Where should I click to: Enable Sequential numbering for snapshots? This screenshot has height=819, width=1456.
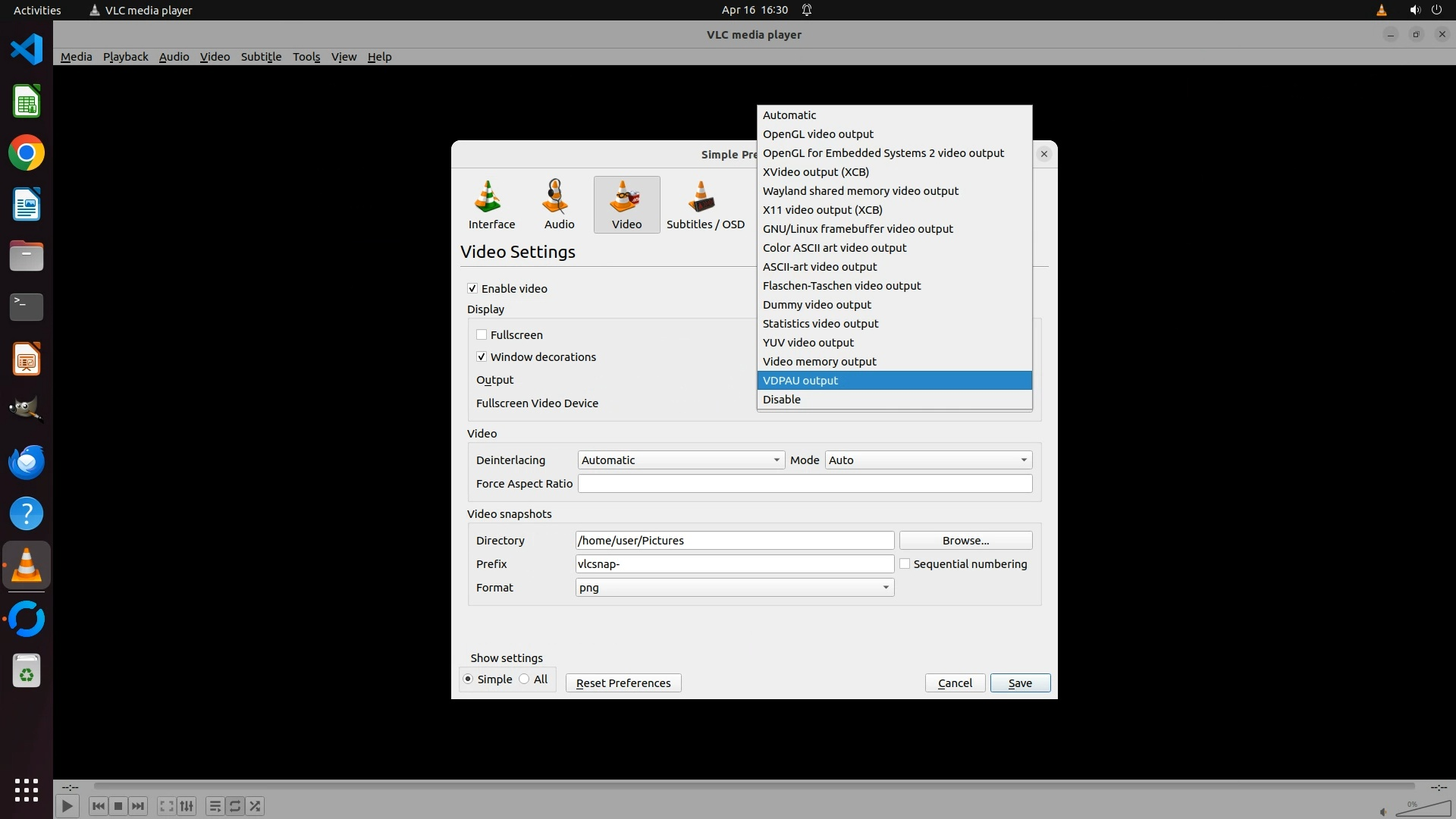pyautogui.click(x=905, y=564)
